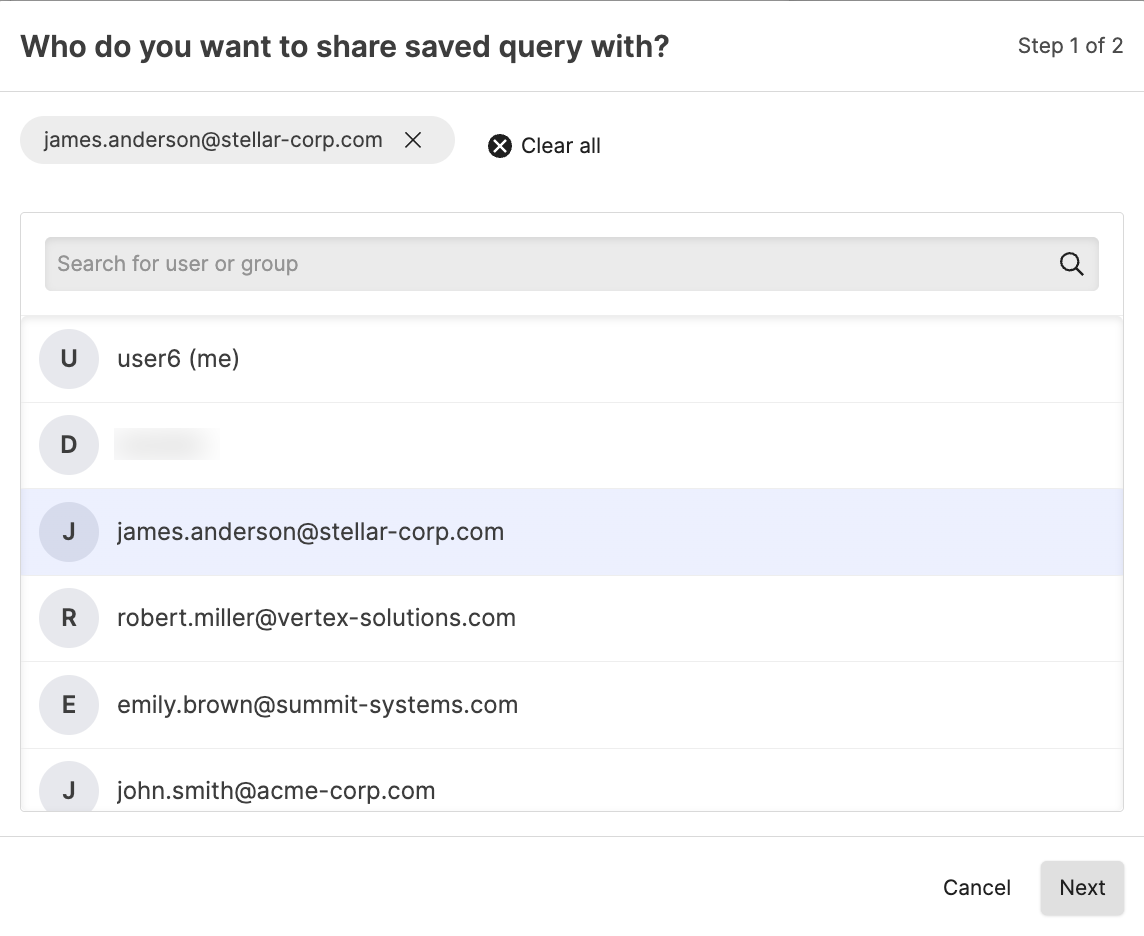The width and height of the screenshot is (1144, 936).
Task: Click the D avatar icon
Action: point(69,445)
